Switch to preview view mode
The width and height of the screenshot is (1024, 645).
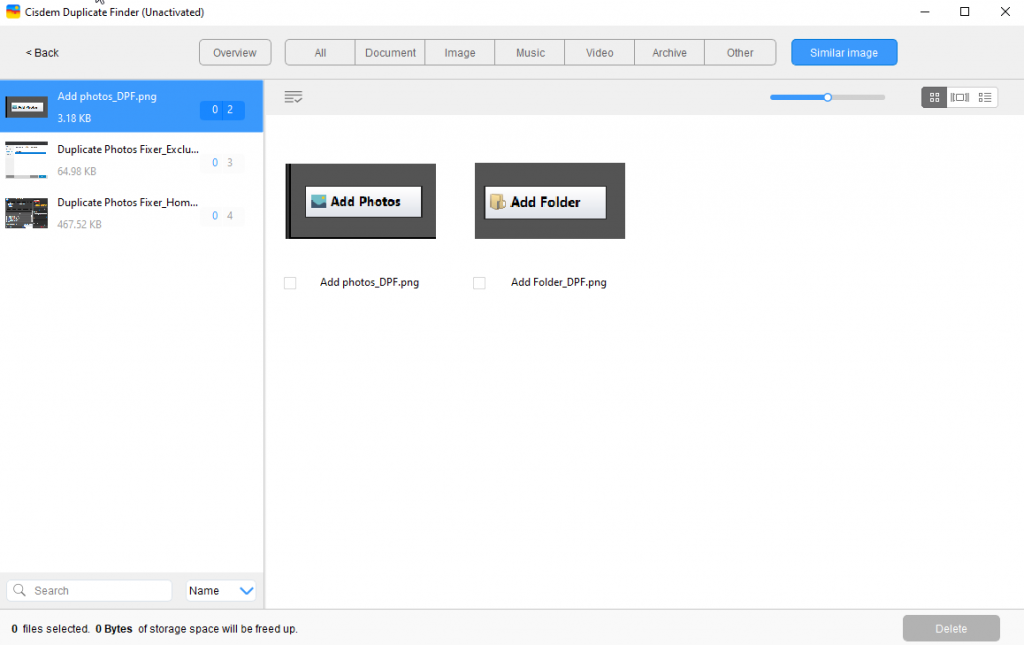coord(959,97)
